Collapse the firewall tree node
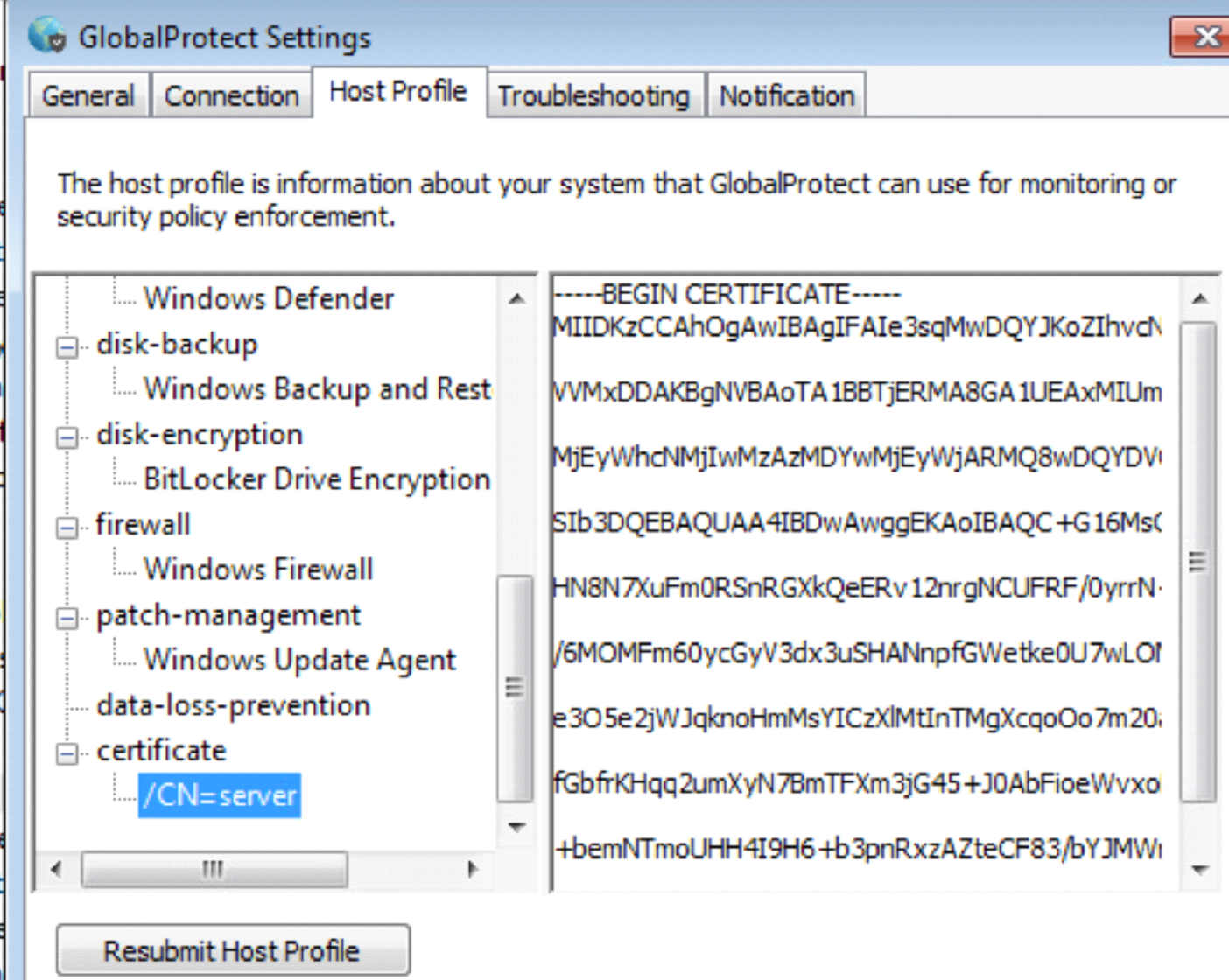The height and width of the screenshot is (980, 1229). (x=67, y=527)
